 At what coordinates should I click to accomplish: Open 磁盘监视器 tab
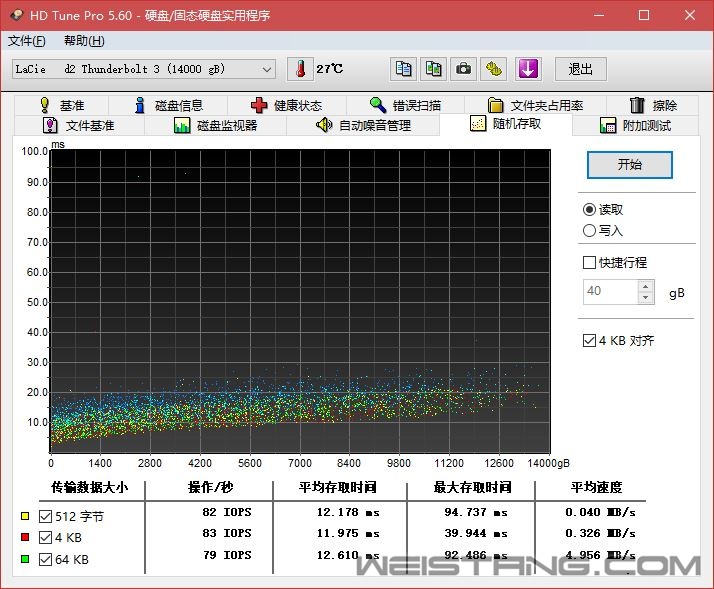coord(215,125)
